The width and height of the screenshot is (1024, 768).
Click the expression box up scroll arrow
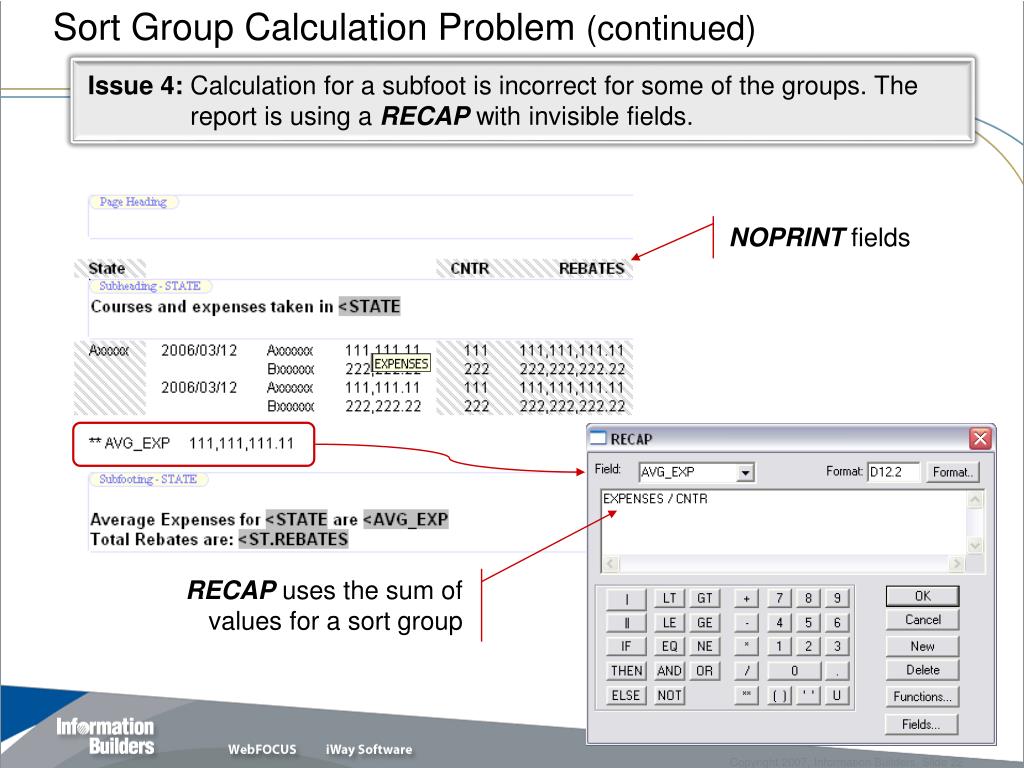974,500
